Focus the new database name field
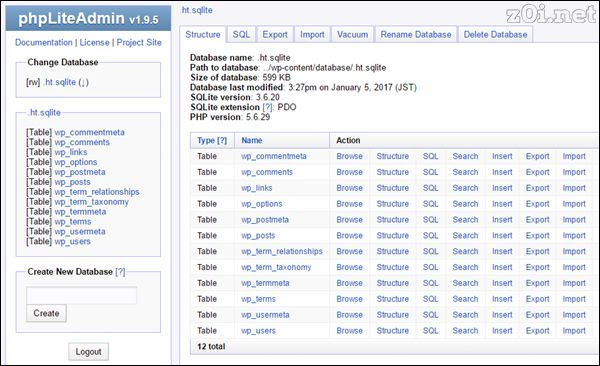 (82, 296)
